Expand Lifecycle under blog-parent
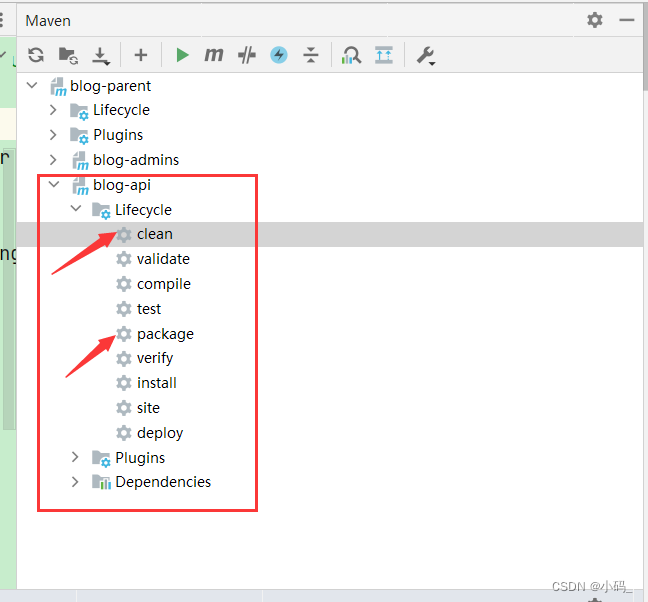Screen dimensions: 648x602 (53, 110)
